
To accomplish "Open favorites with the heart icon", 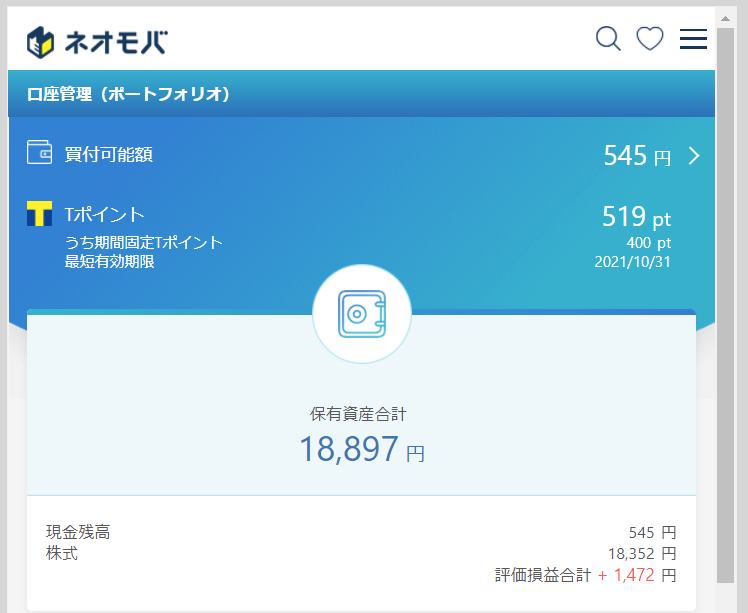I will 650,39.
